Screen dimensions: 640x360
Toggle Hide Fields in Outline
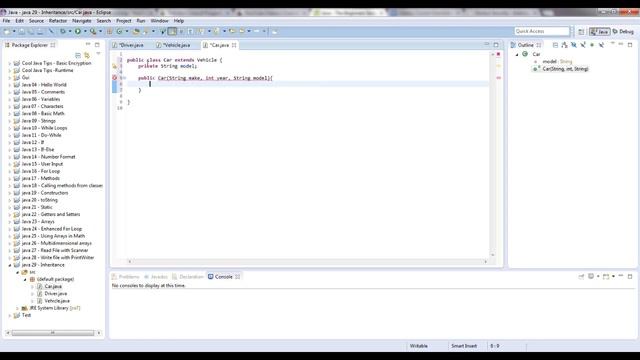[573, 45]
